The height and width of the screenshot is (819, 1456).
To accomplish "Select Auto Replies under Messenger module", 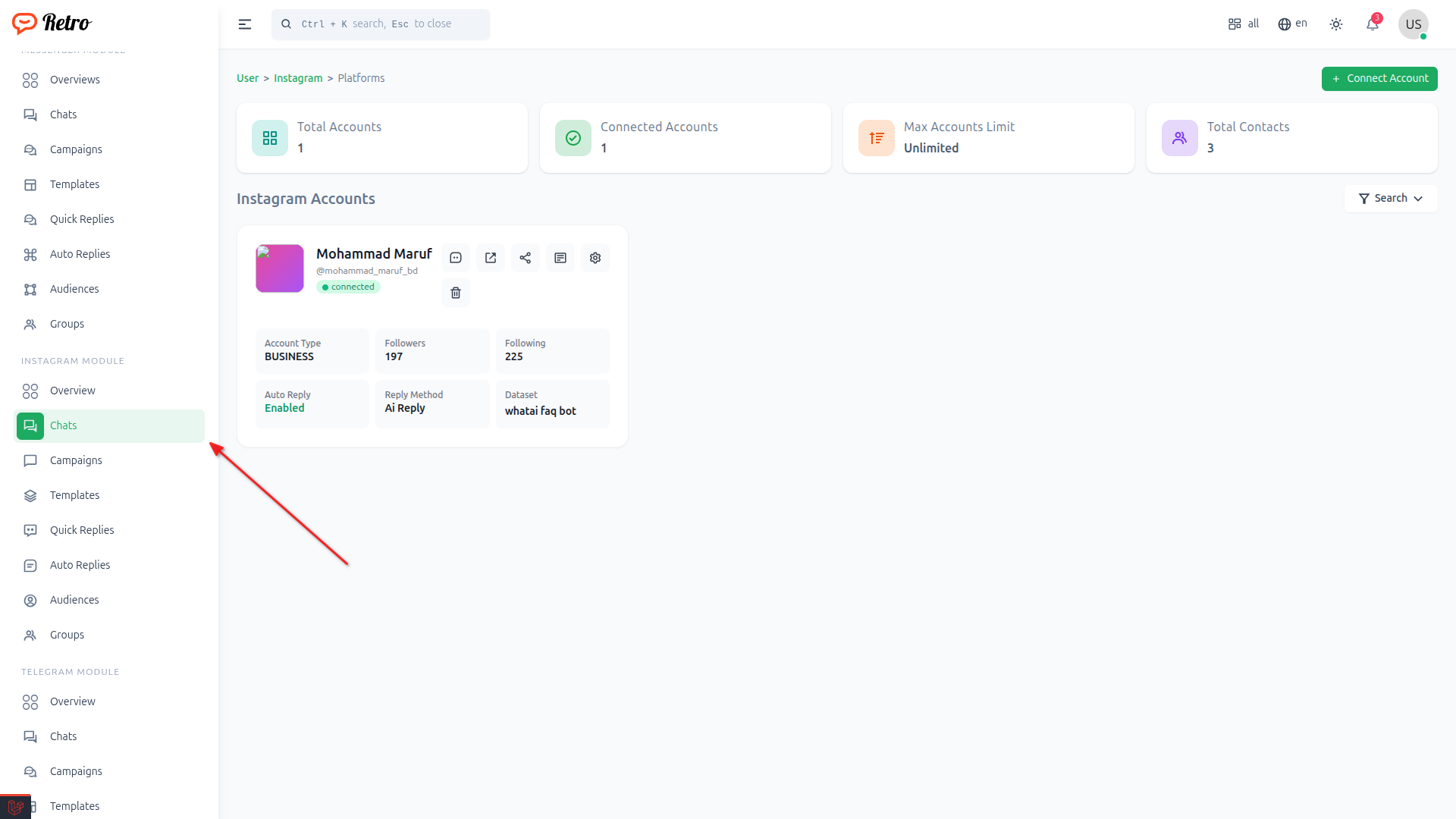I will tap(80, 254).
